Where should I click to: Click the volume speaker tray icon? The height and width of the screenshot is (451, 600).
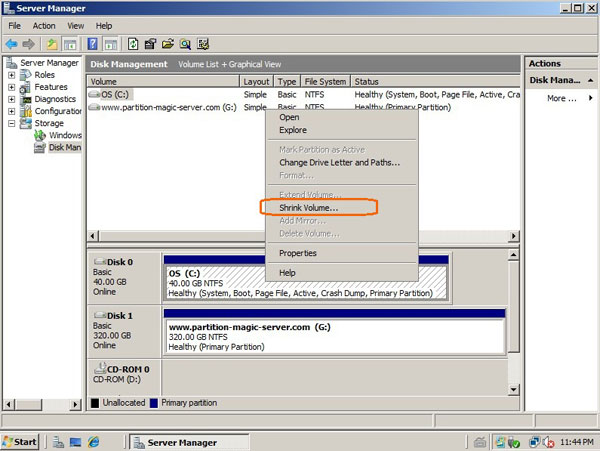(549, 443)
